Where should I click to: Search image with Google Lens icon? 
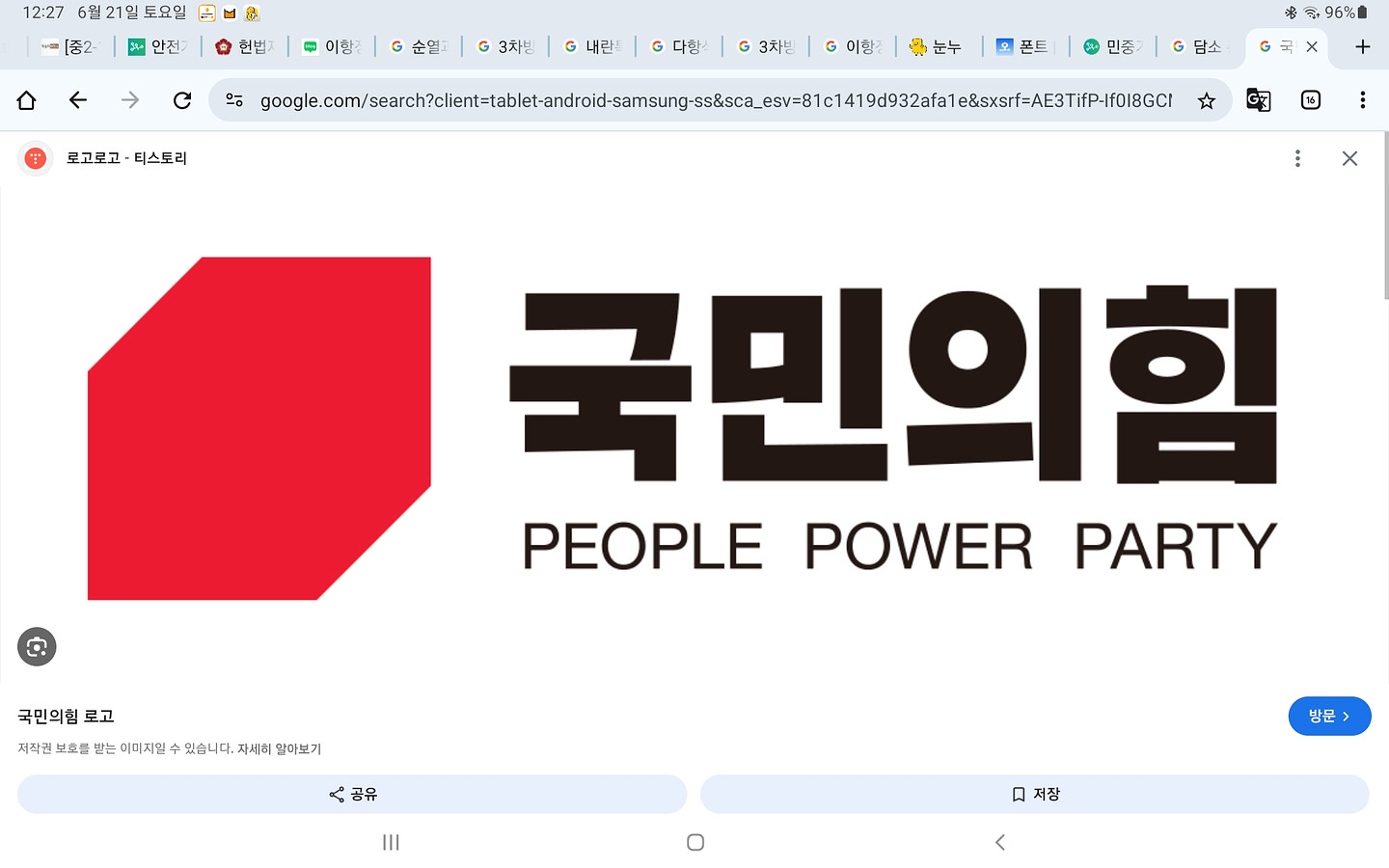(x=37, y=646)
